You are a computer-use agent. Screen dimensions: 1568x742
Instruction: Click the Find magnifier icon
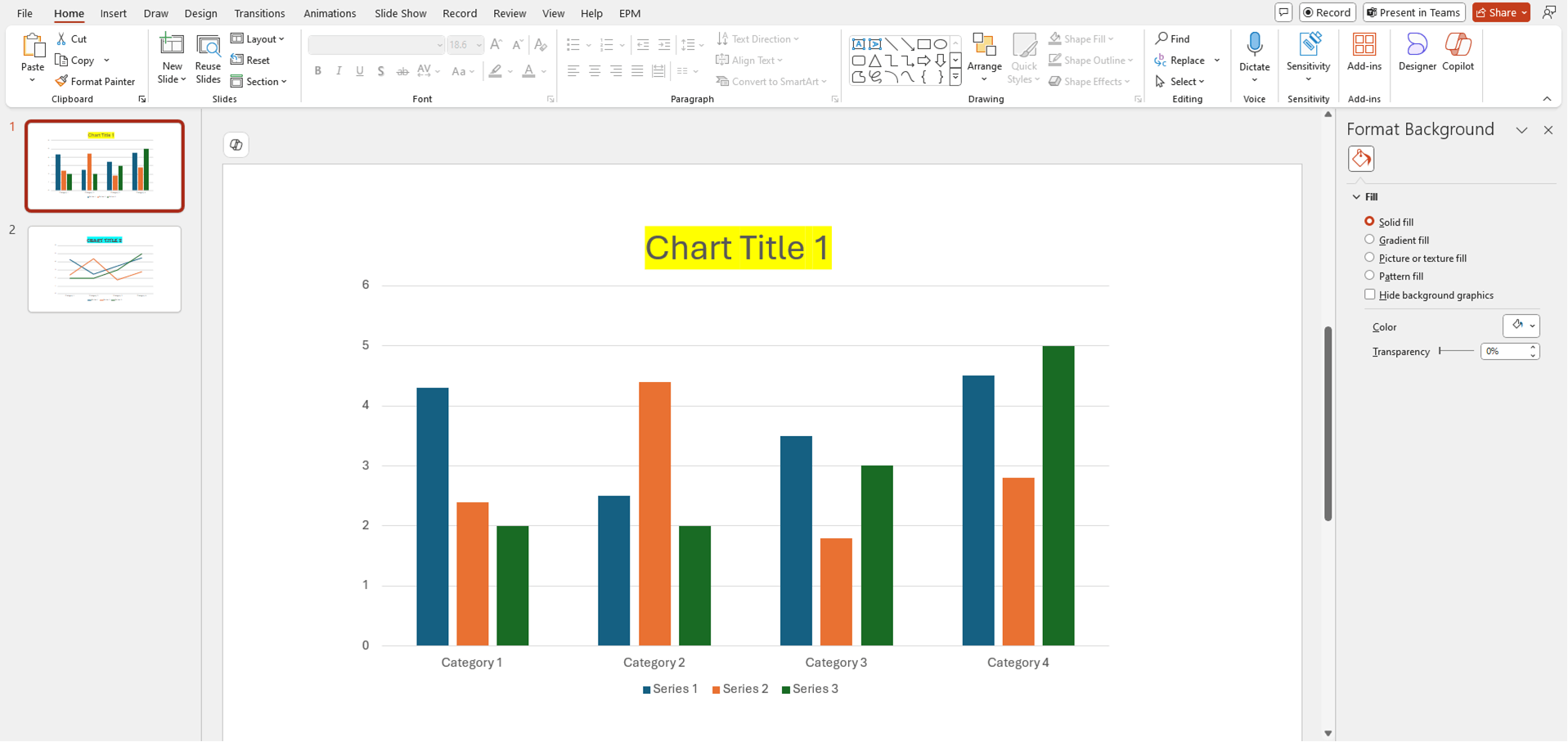coord(1161,38)
